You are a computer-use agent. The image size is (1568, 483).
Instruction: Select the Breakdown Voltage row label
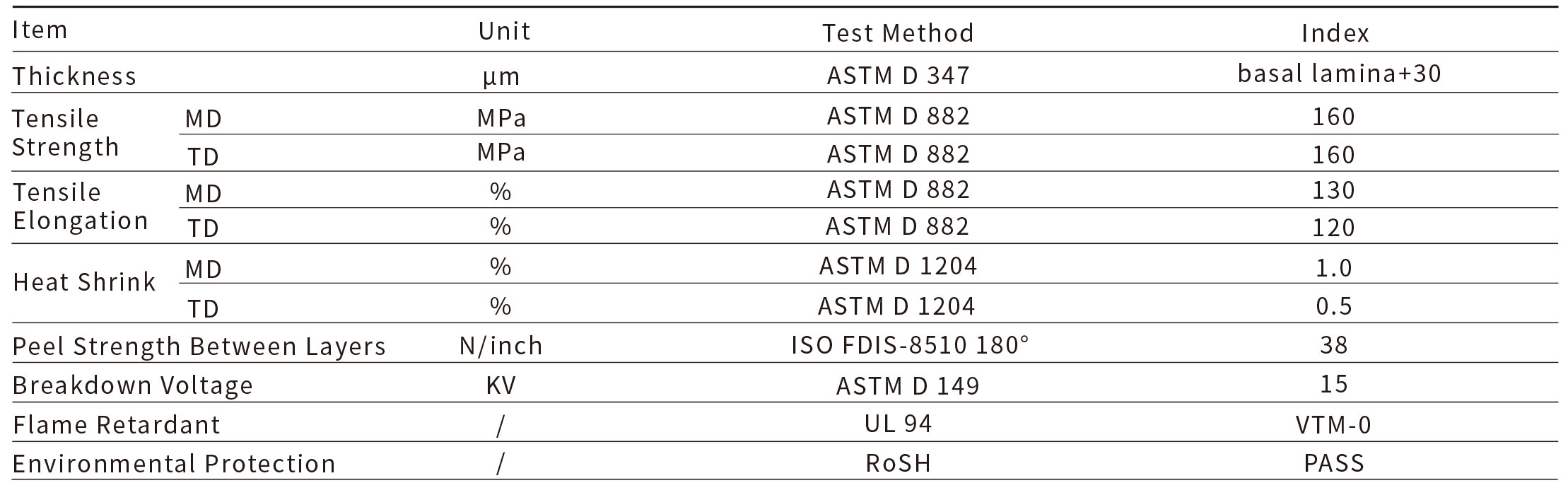click(133, 385)
